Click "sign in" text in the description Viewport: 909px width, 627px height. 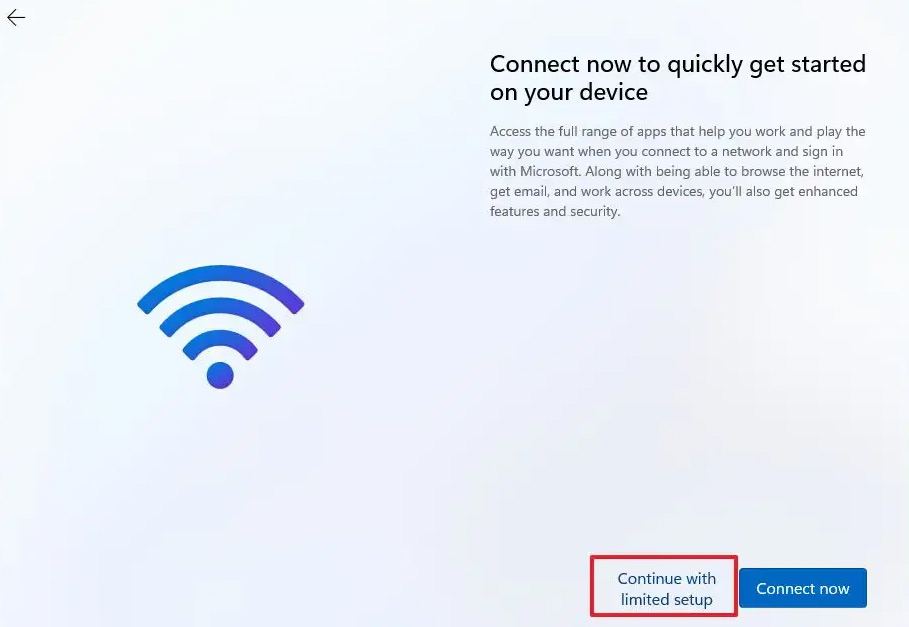(823, 152)
